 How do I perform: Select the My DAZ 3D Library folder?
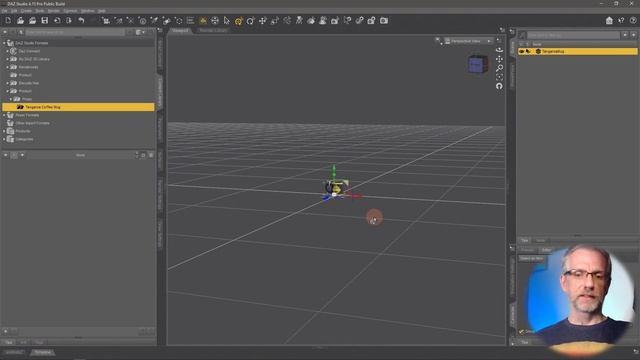click(x=34, y=59)
